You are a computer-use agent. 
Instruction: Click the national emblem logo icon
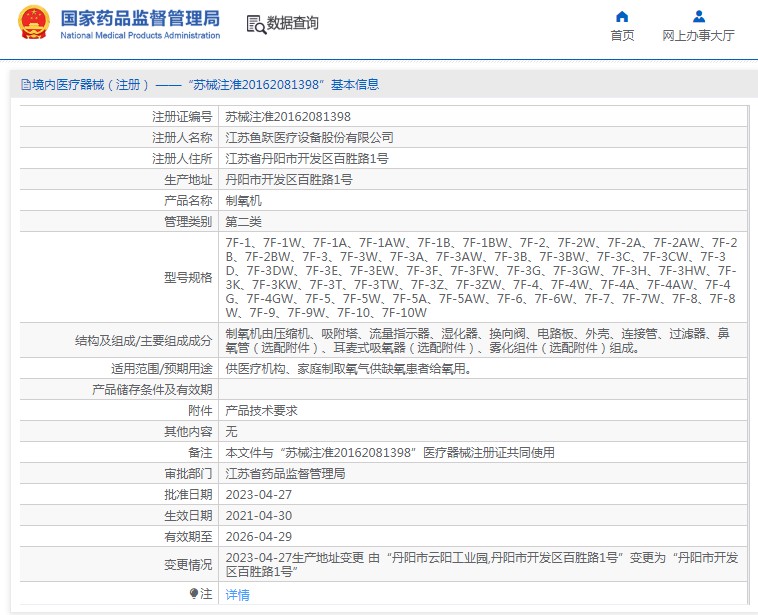point(33,22)
